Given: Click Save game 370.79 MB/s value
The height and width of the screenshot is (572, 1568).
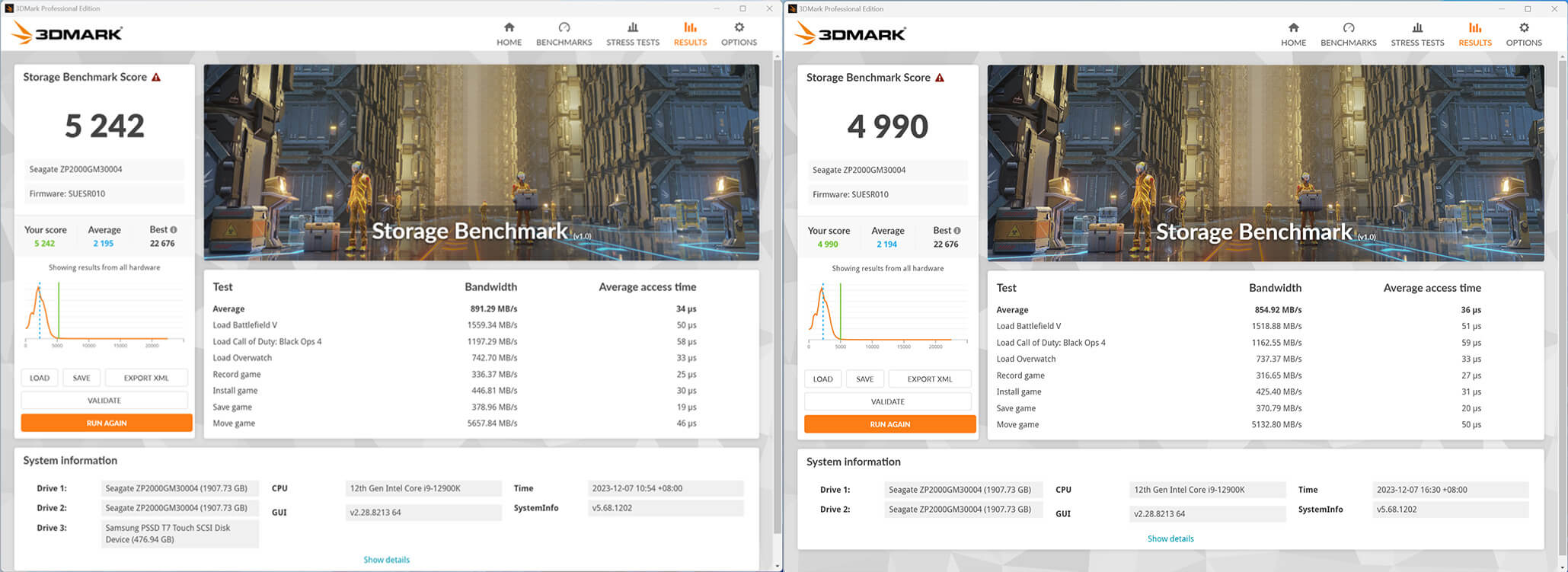Looking at the screenshot, I should [1279, 408].
